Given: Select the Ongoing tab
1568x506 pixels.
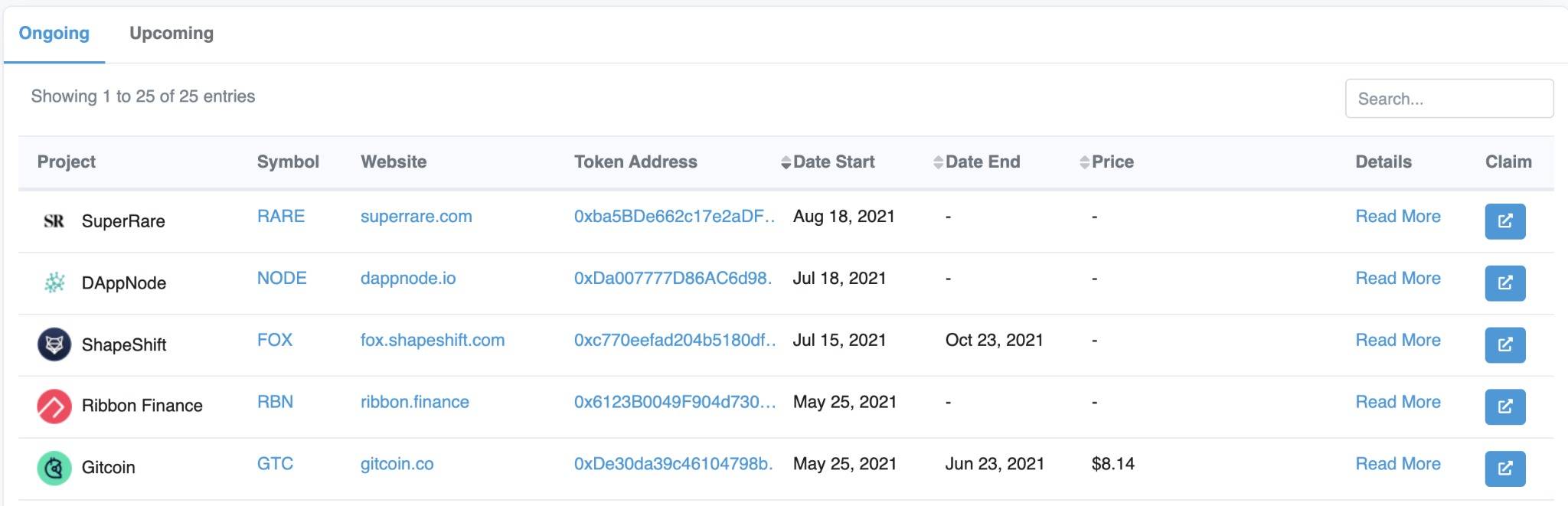Looking at the screenshot, I should [x=54, y=34].
